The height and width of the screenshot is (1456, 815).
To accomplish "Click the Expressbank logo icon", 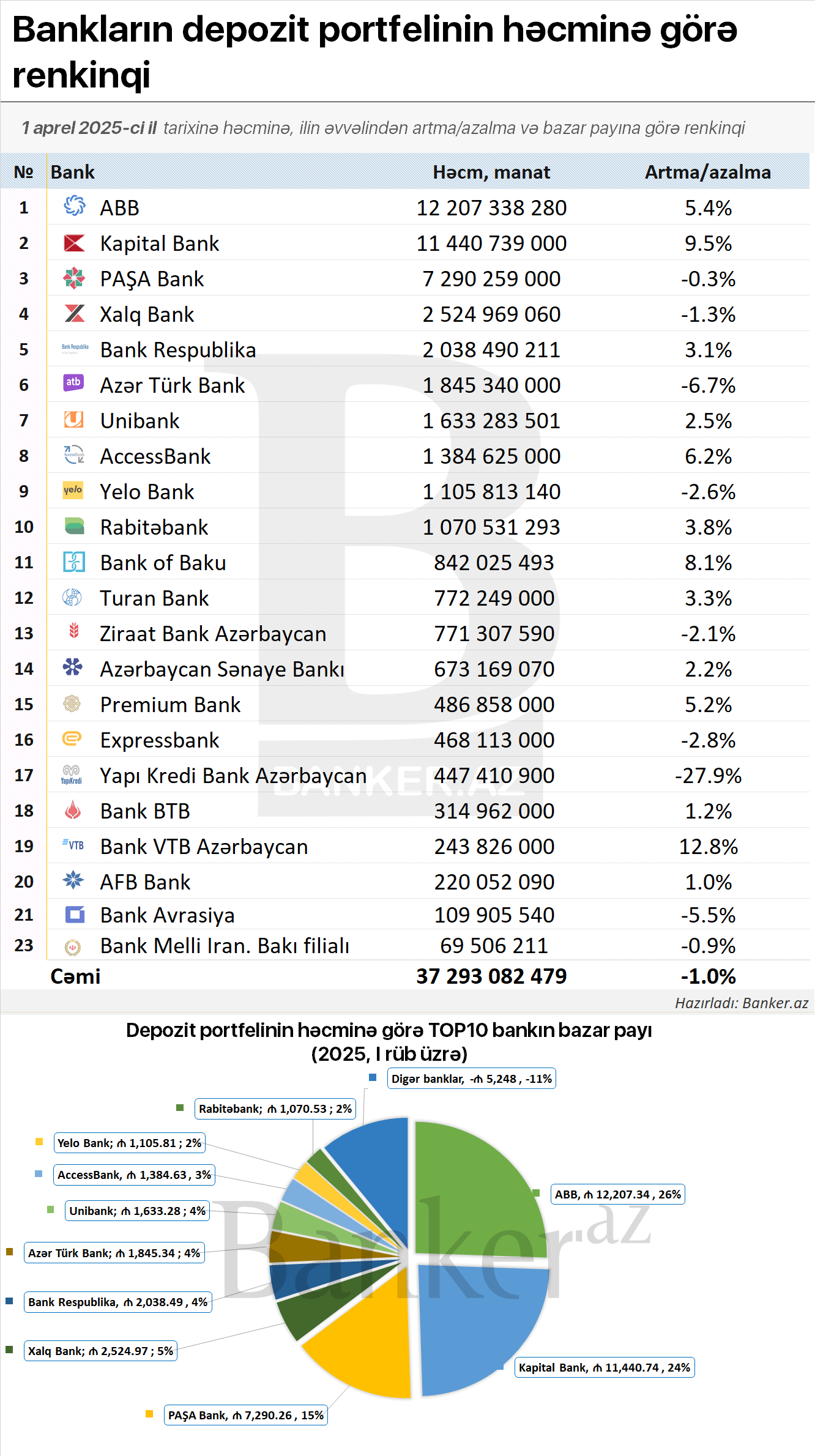I will pyautogui.click(x=72, y=738).
